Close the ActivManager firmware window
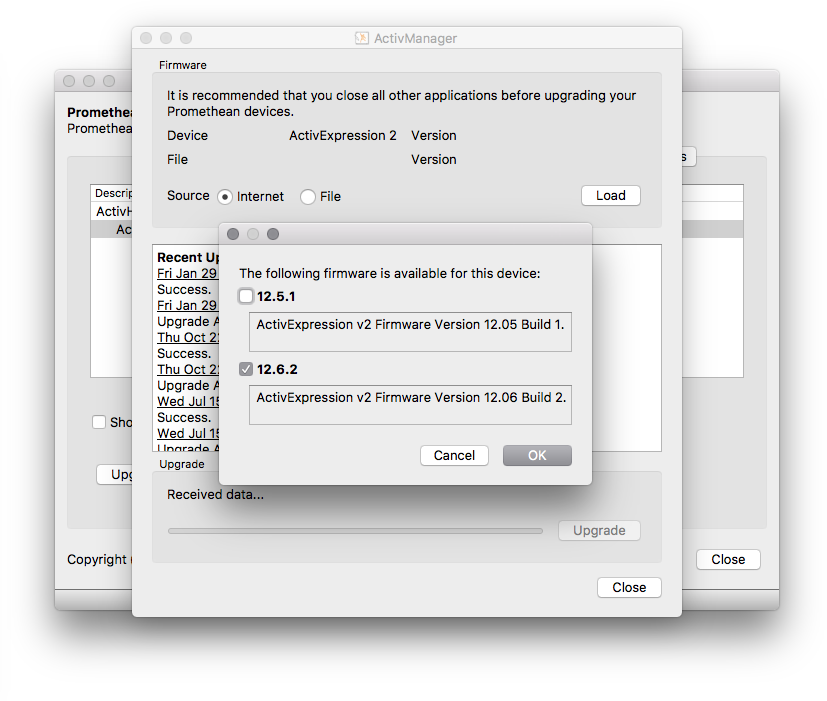 629,587
